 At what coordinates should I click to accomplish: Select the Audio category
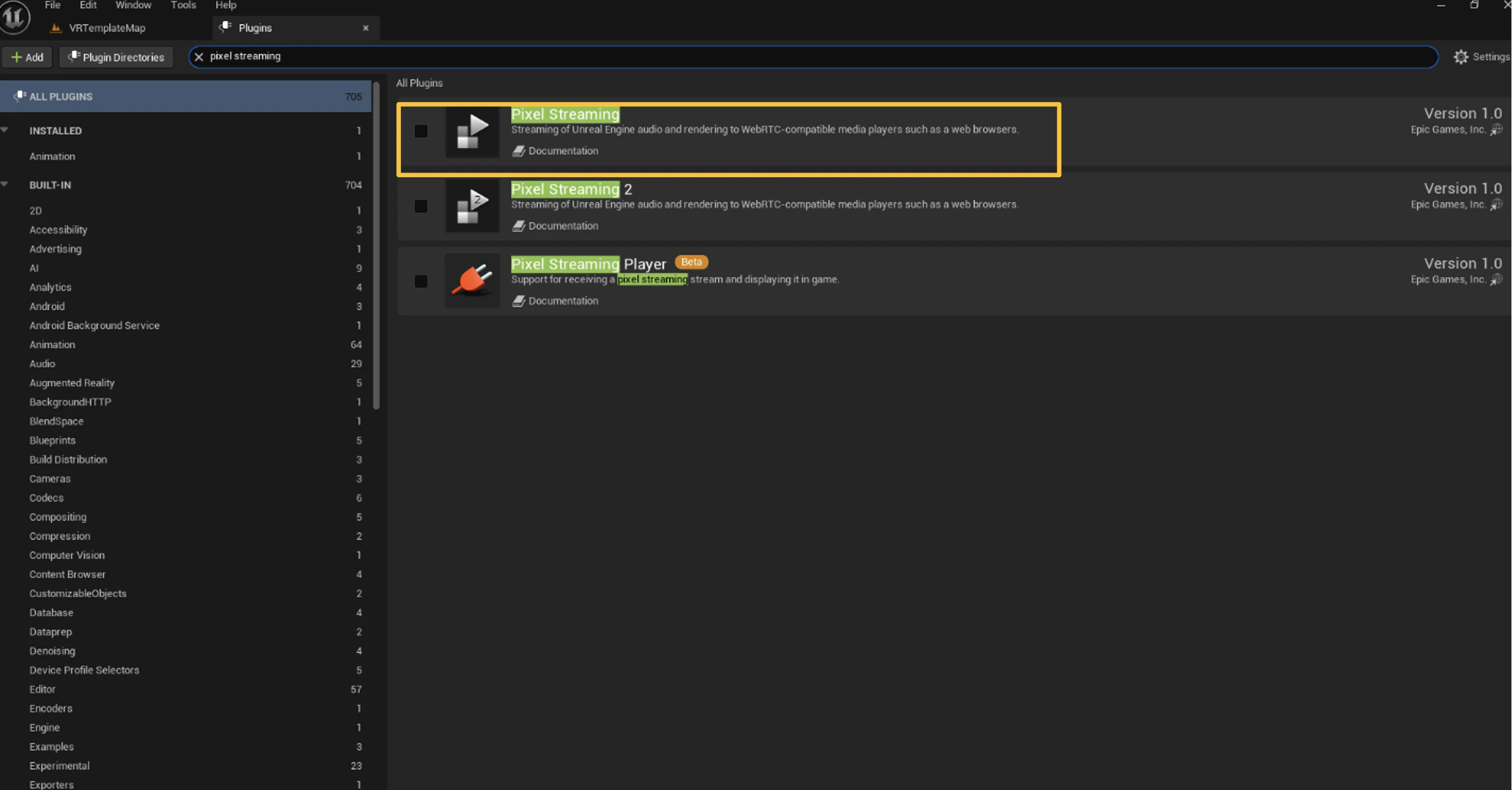(185, 363)
